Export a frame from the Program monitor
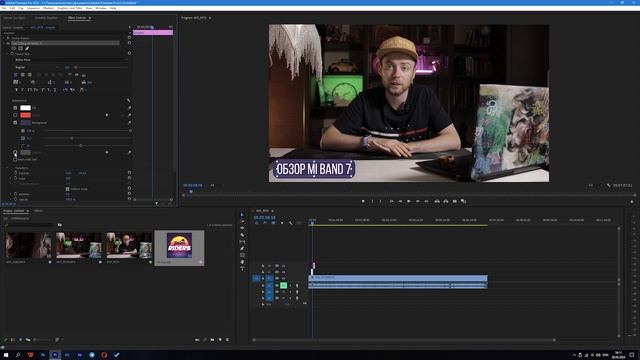 (455, 201)
